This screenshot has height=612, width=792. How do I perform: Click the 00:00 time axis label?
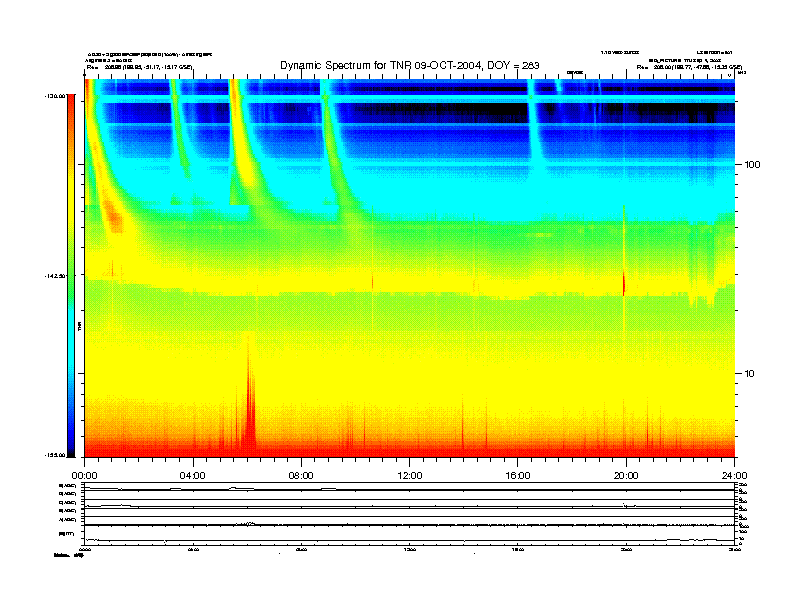click(x=84, y=476)
